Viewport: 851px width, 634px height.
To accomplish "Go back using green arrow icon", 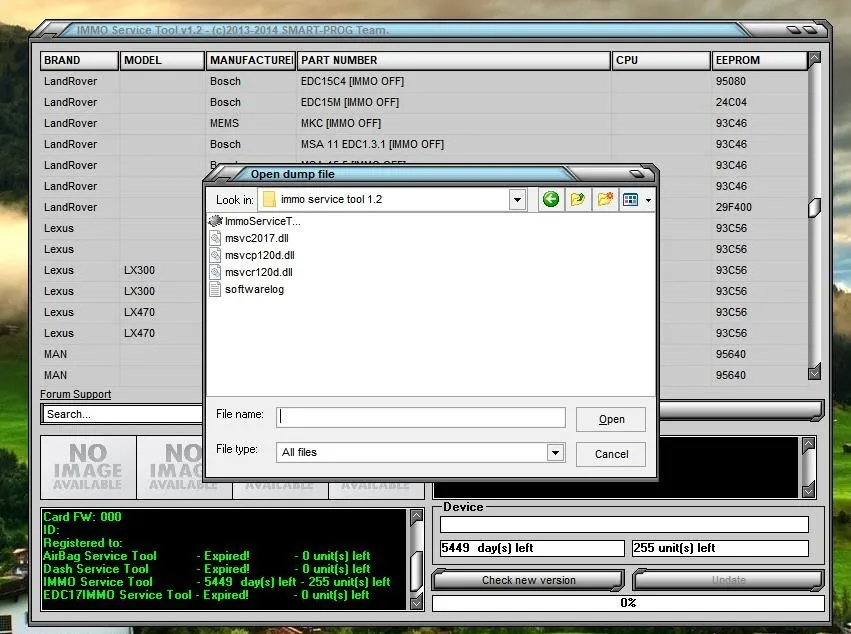I will coord(550,199).
